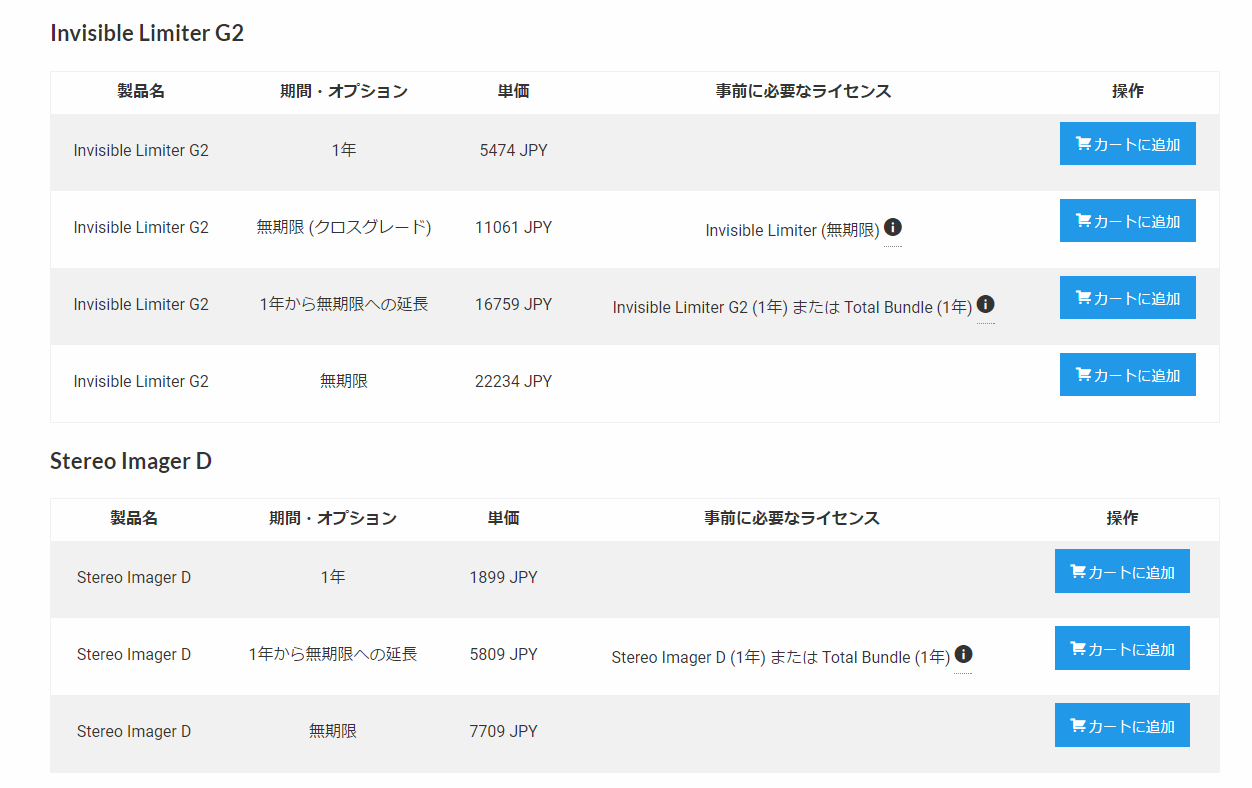This screenshot has height=788, width=1252.
Task: Select the 7709 JPY price cell
Action: (503, 732)
